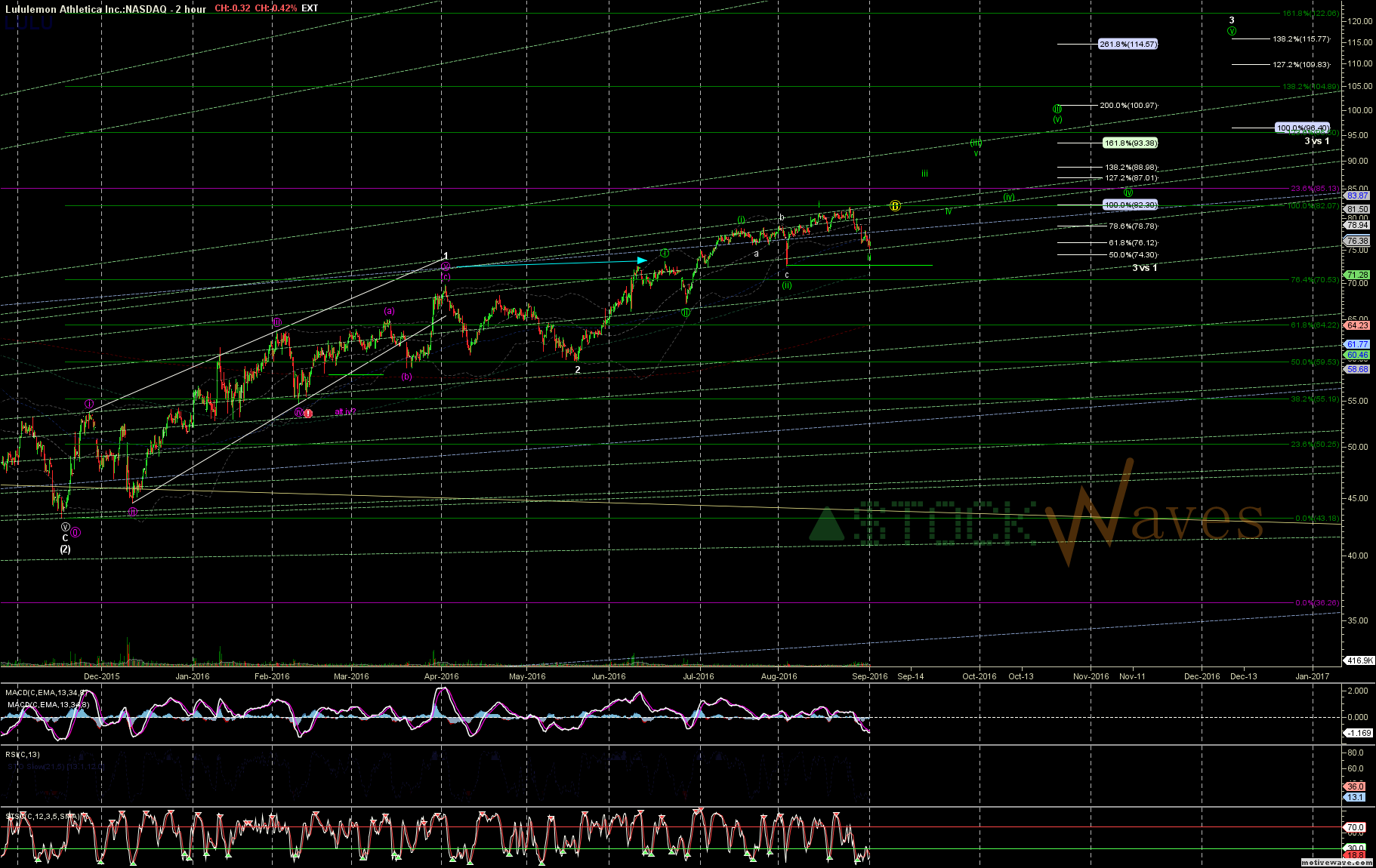This screenshot has height=868, width=1376.
Task: Click the magenta 'alt iv?' wave annotation
Action: click(x=345, y=412)
